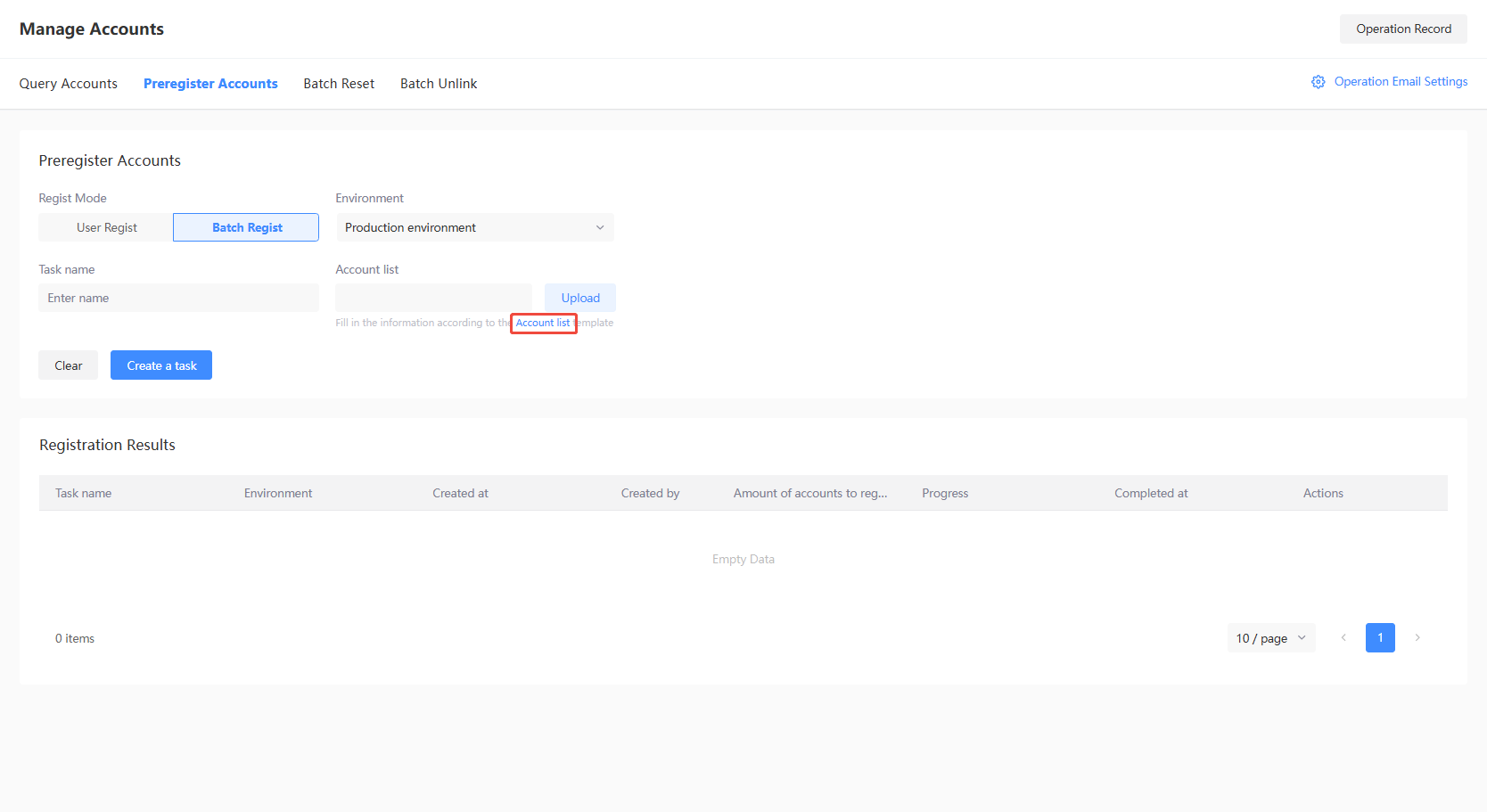Click the gear icon beside Operation Email Settings
Viewport: 1487px width, 812px height.
[1318, 82]
